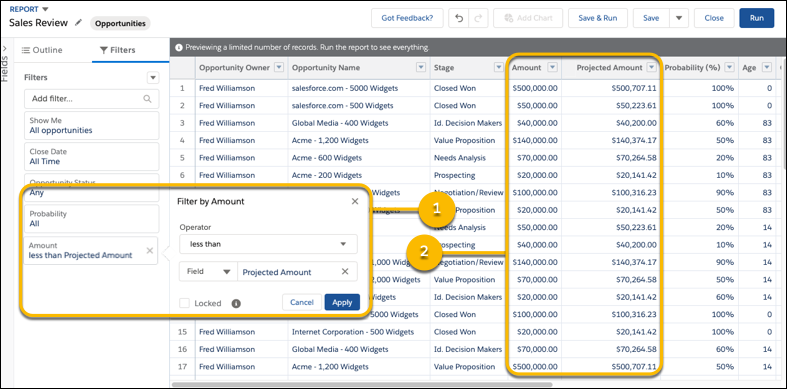This screenshot has height=389, width=787.
Task: Click the redo arrow button
Action: [x=478, y=18]
